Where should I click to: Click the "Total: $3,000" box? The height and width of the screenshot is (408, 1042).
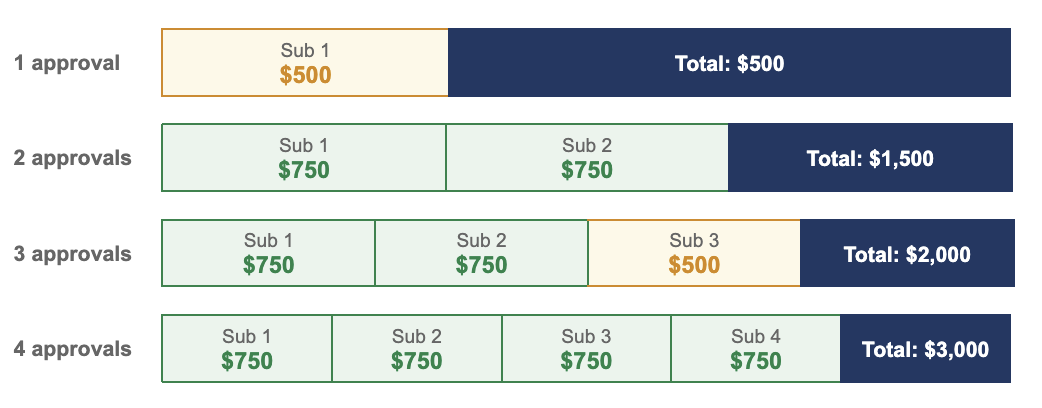point(926,350)
